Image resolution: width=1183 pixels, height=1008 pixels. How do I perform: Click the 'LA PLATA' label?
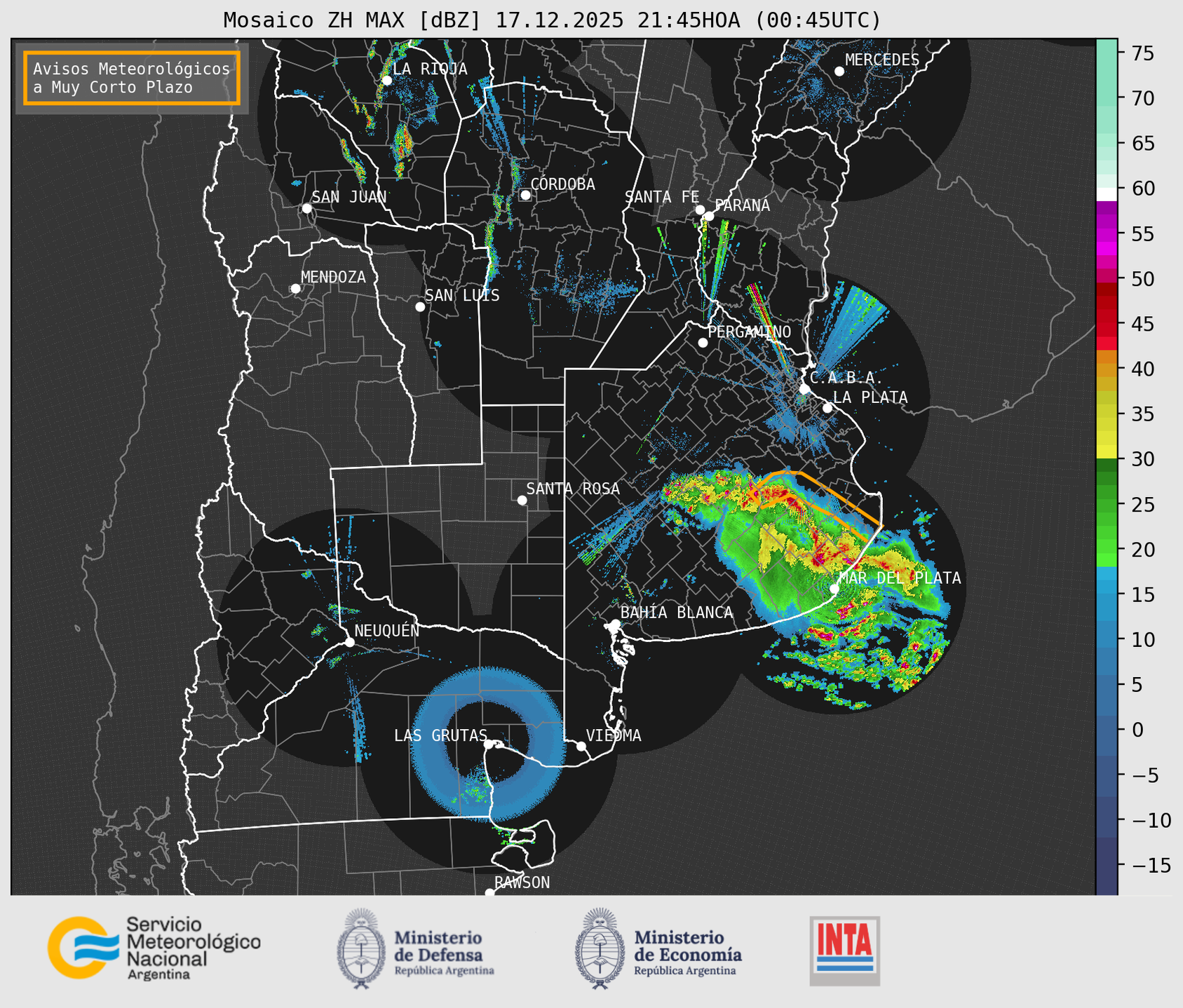[x=870, y=397]
